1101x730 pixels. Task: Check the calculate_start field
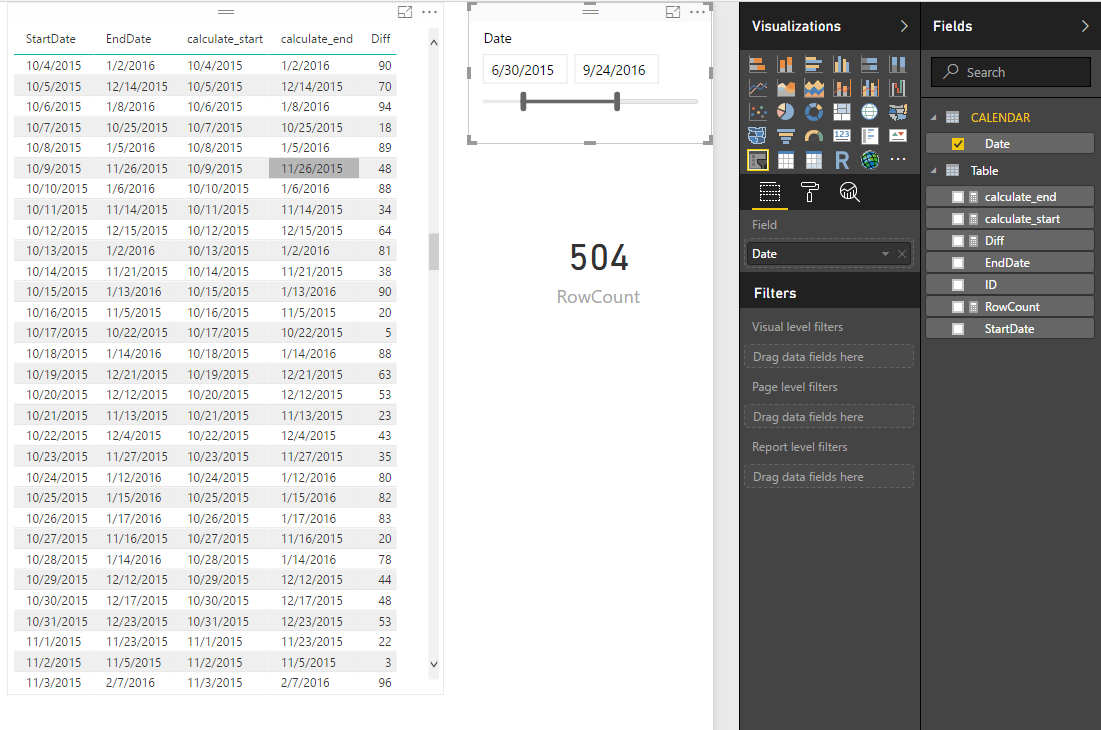click(958, 219)
